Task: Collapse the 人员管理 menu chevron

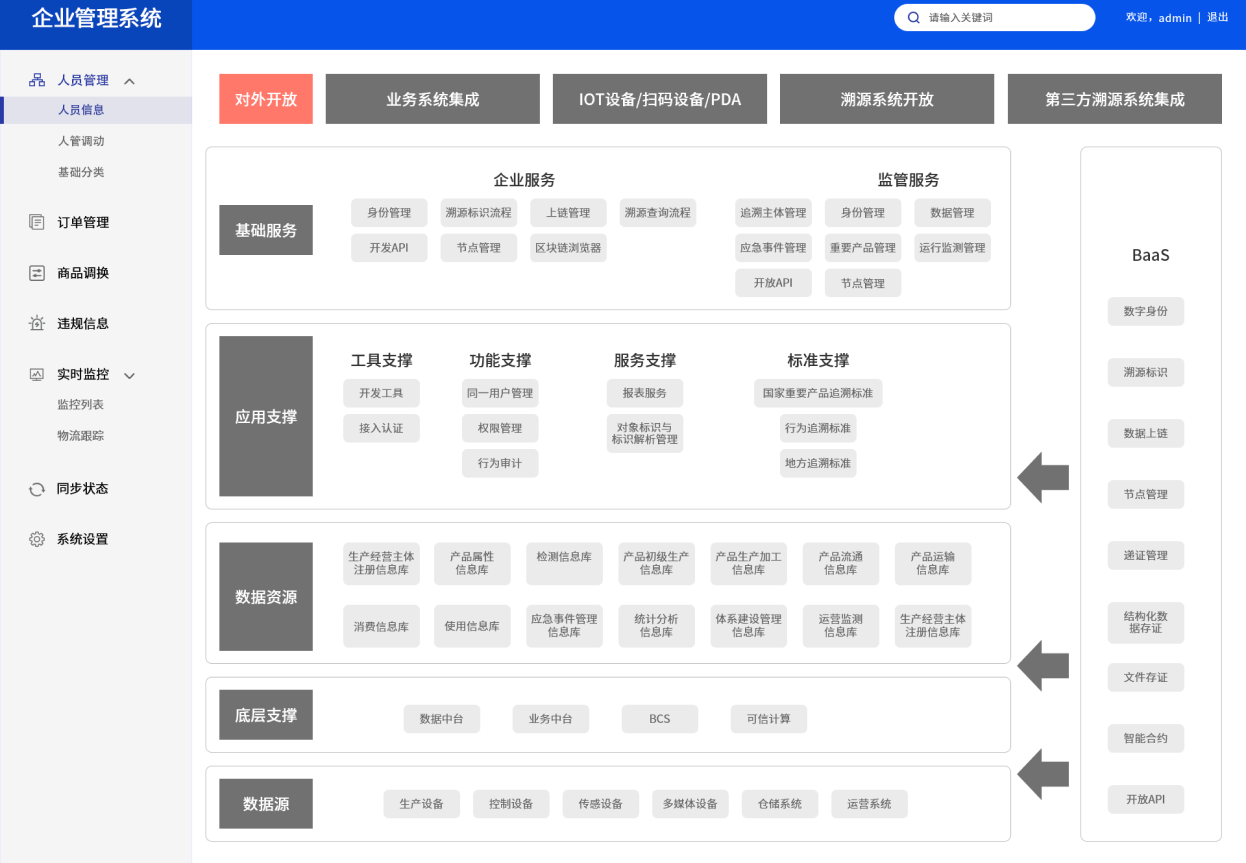Action: coord(129,81)
